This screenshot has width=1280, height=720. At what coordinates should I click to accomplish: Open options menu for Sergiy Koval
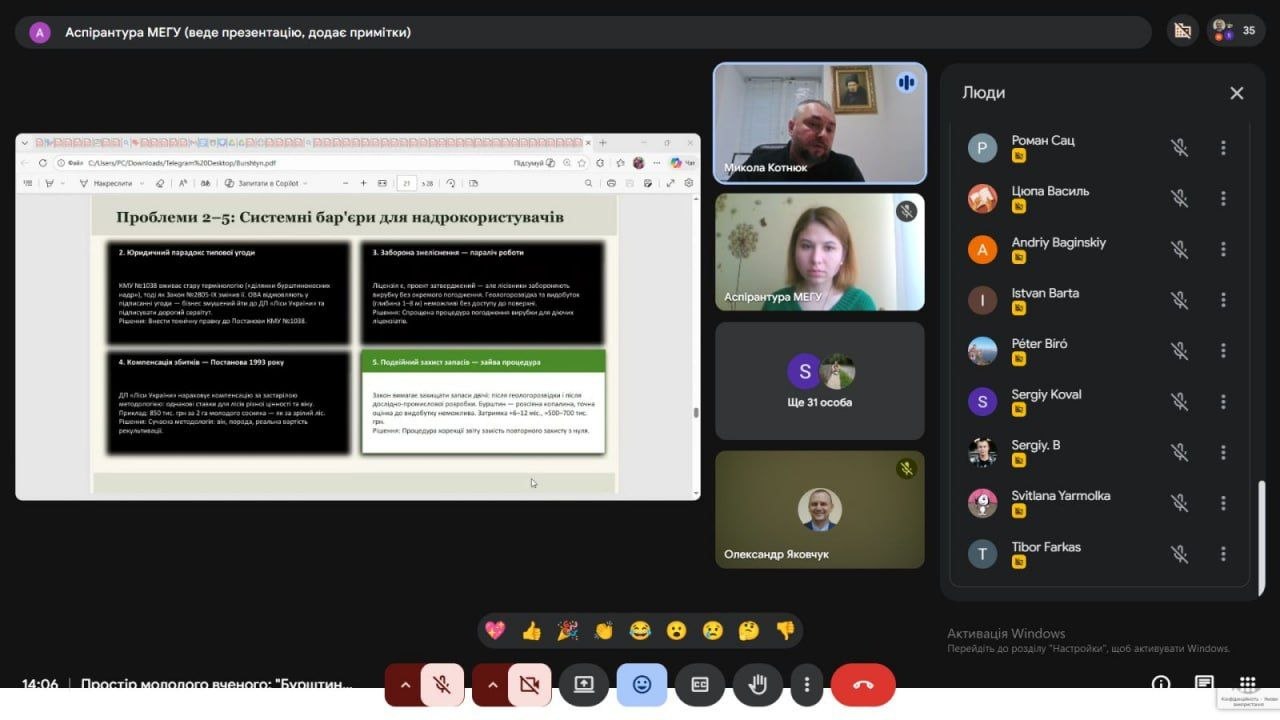[1222, 402]
